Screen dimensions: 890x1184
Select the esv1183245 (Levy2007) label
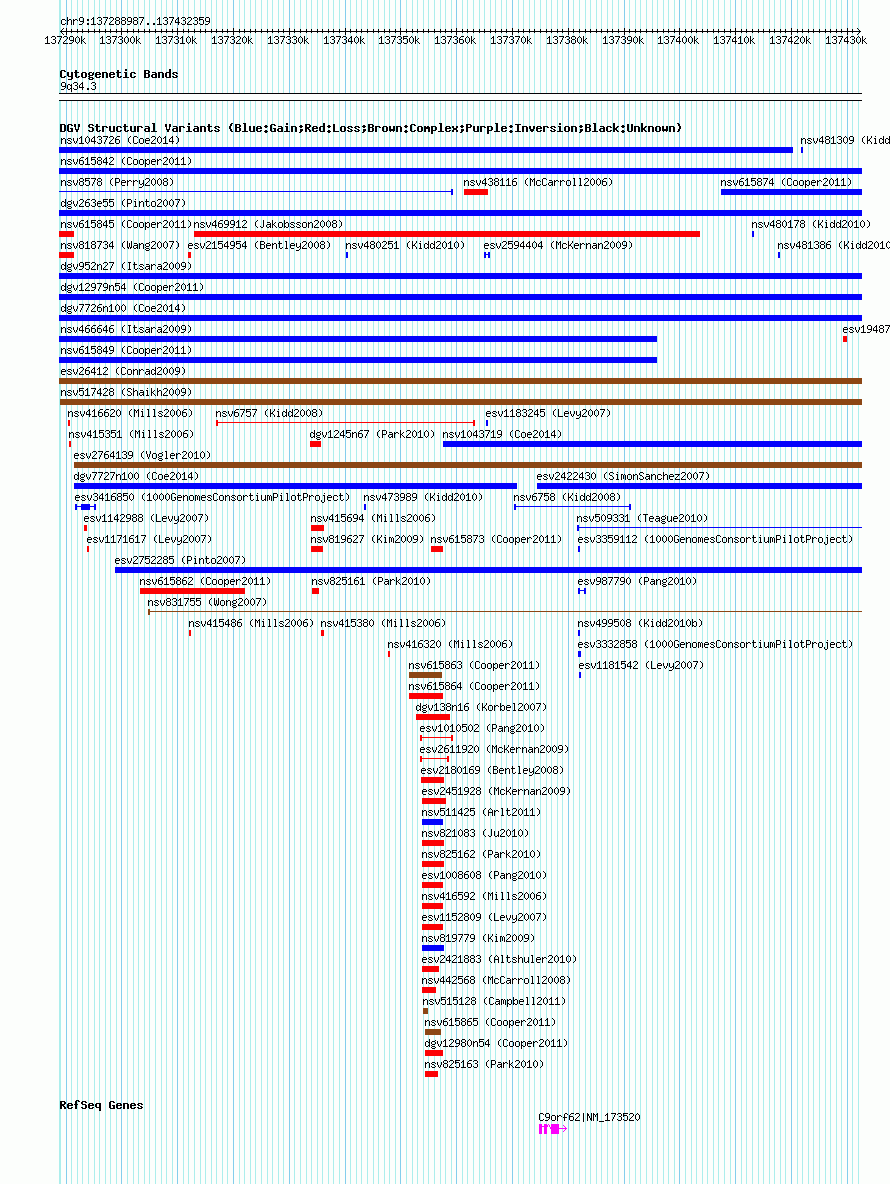[x=548, y=414]
